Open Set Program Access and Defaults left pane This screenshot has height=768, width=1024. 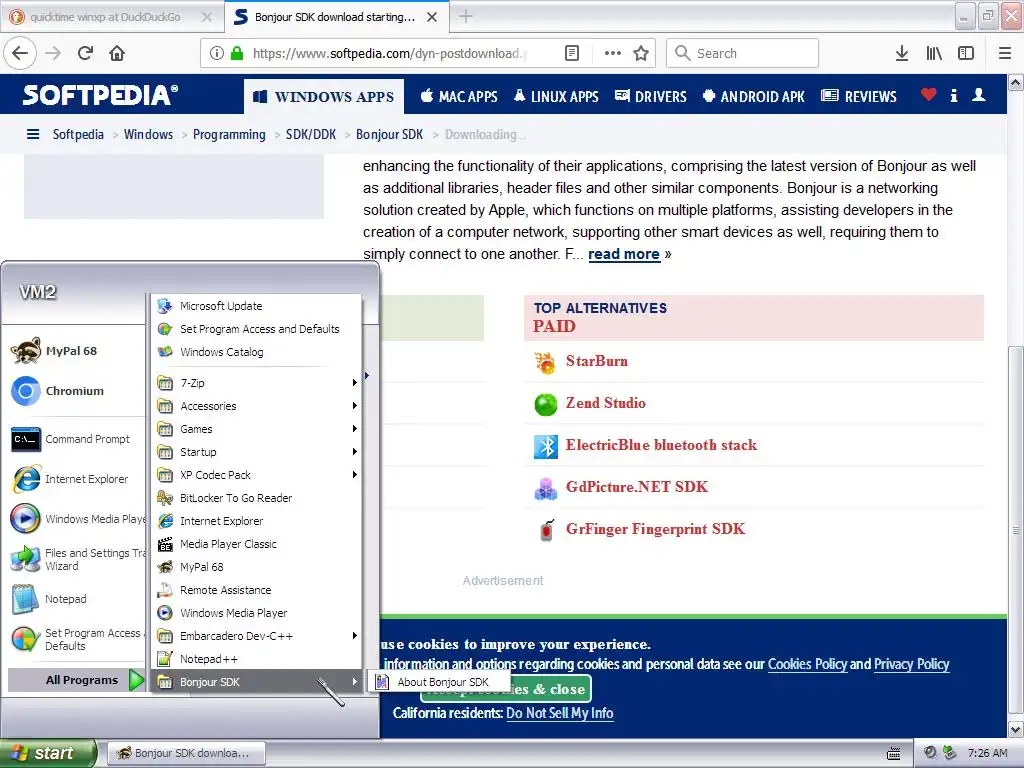pos(78,639)
